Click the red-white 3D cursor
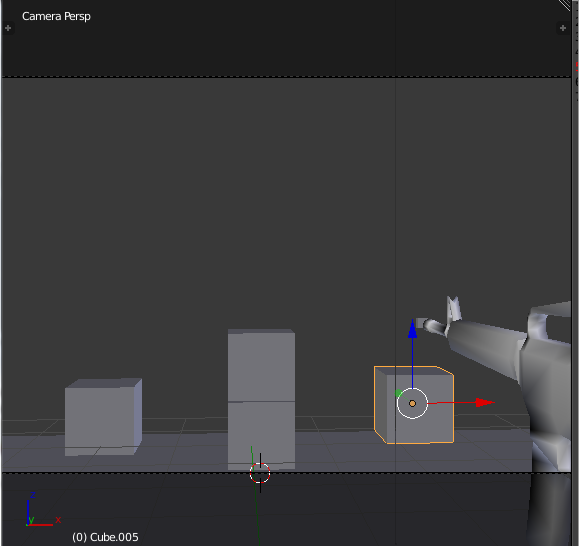The height and width of the screenshot is (546, 579). pos(260,473)
